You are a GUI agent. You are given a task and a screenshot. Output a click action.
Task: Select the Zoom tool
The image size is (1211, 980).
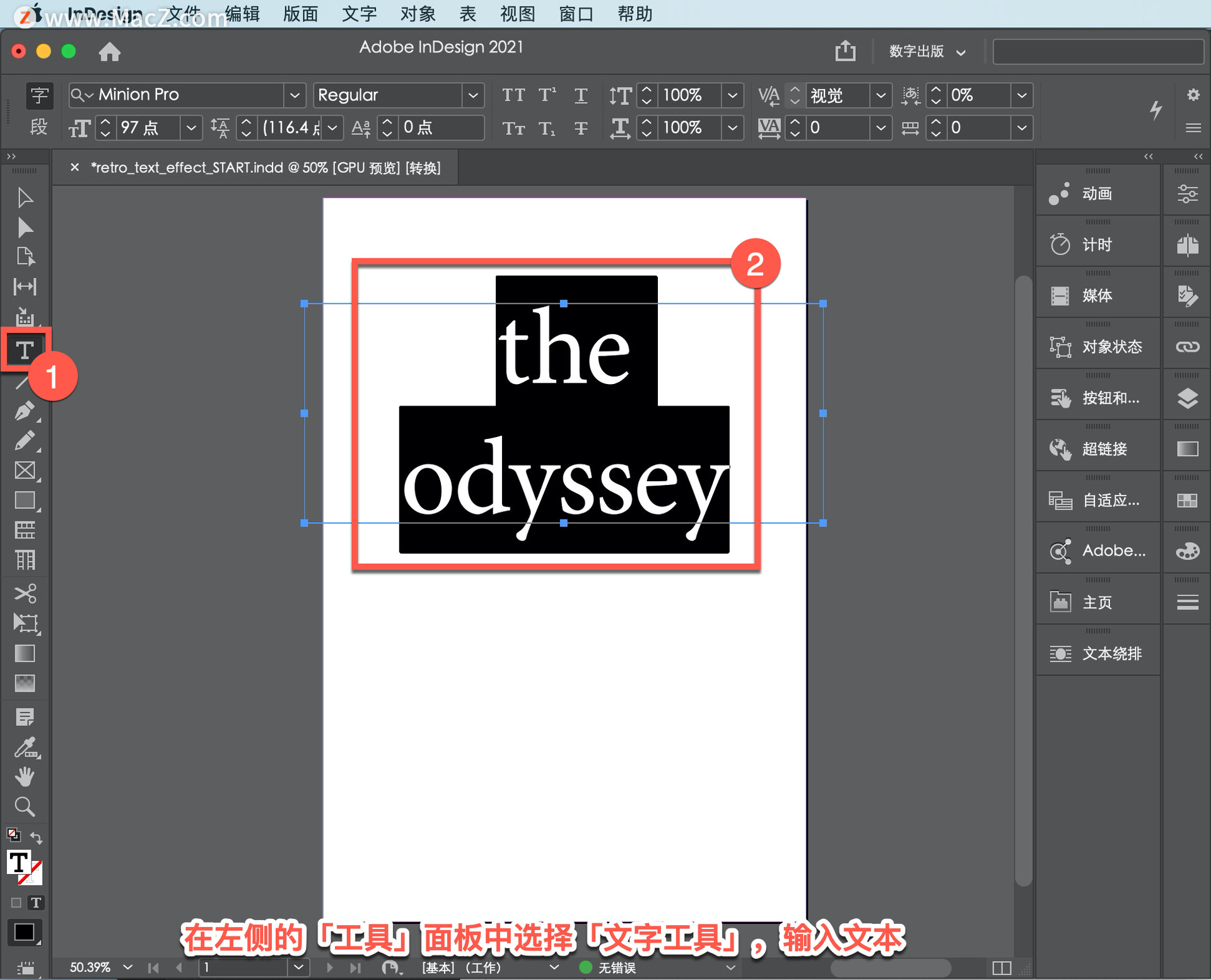click(x=25, y=807)
